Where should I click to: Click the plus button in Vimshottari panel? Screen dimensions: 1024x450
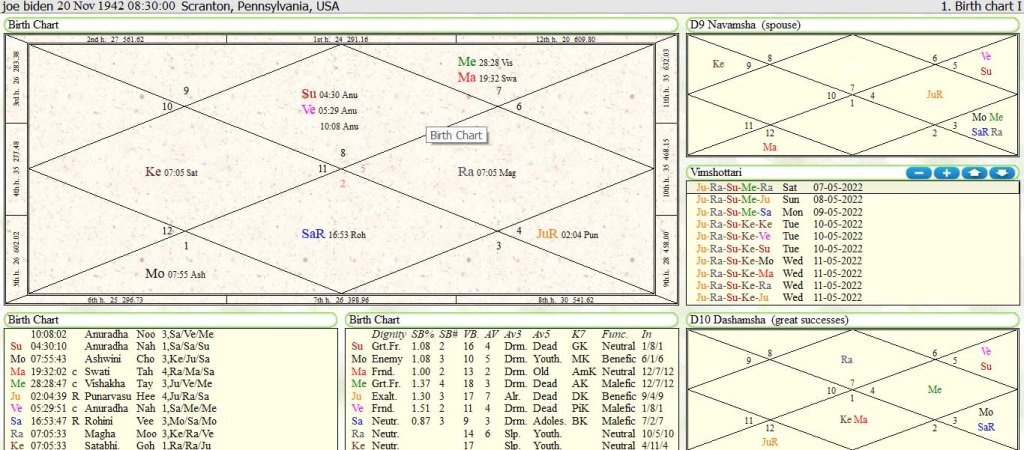(946, 173)
